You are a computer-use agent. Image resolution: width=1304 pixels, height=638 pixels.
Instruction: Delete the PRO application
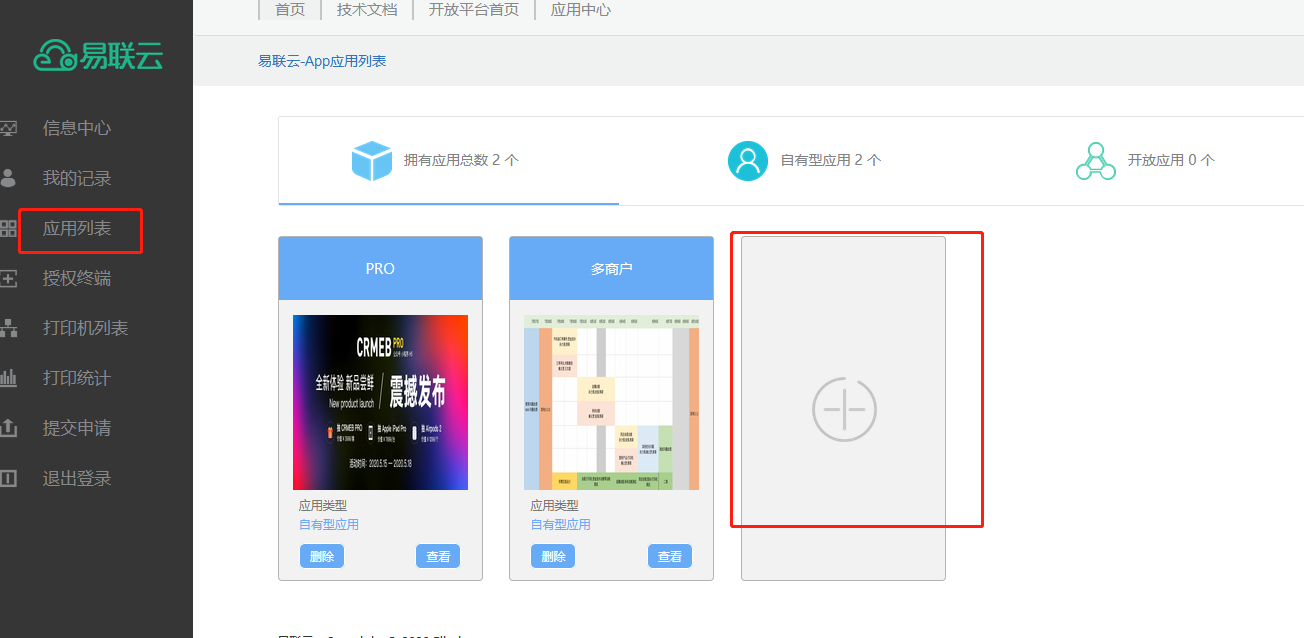(x=321, y=556)
